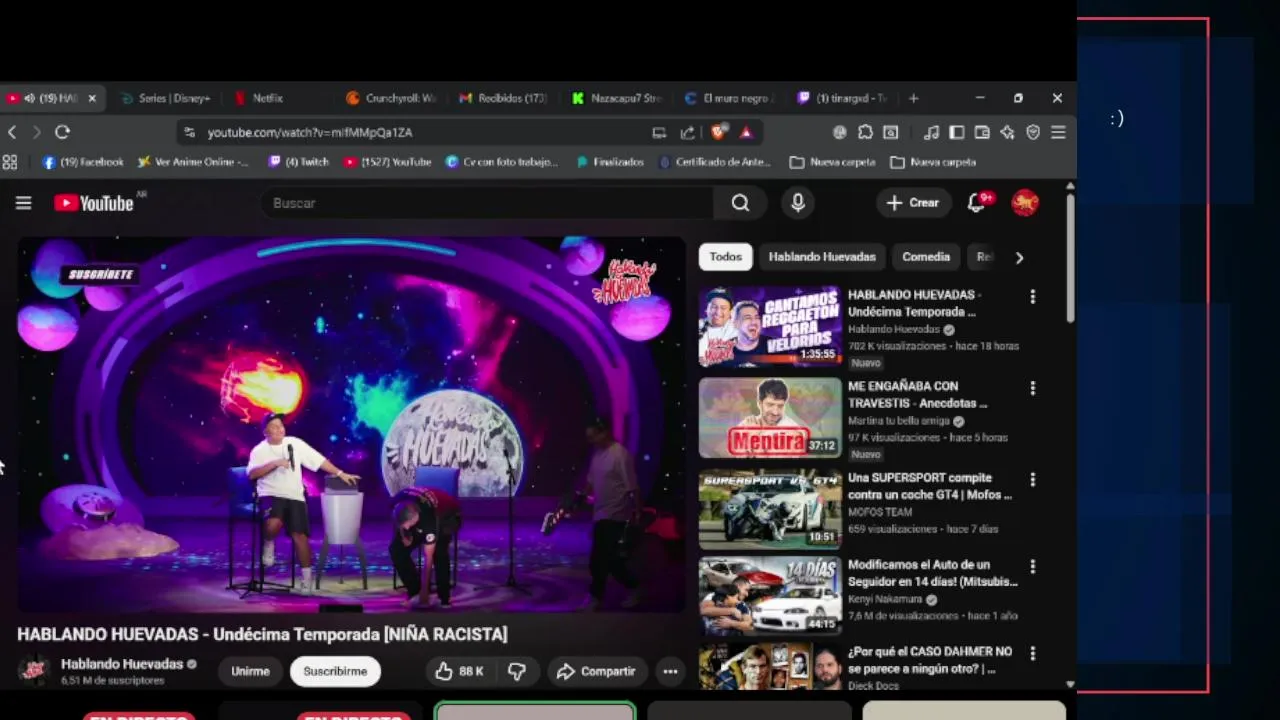Start voice search with the microphone icon
The height and width of the screenshot is (720, 1280).
click(798, 203)
